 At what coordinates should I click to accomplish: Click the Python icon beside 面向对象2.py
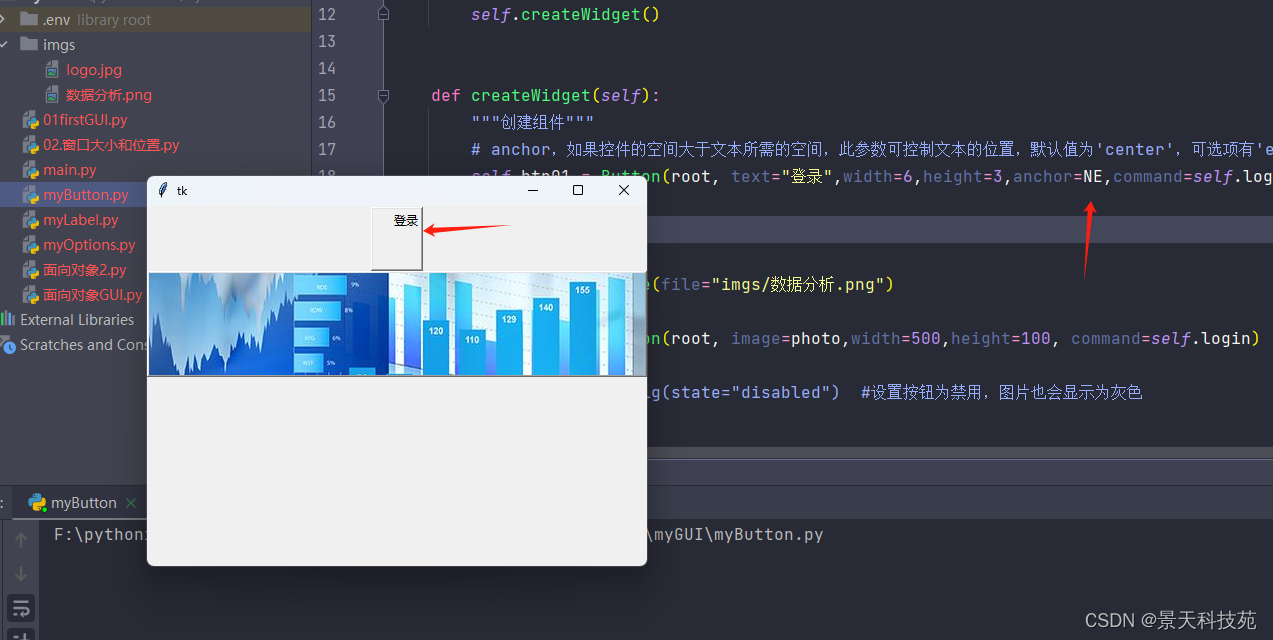30,270
